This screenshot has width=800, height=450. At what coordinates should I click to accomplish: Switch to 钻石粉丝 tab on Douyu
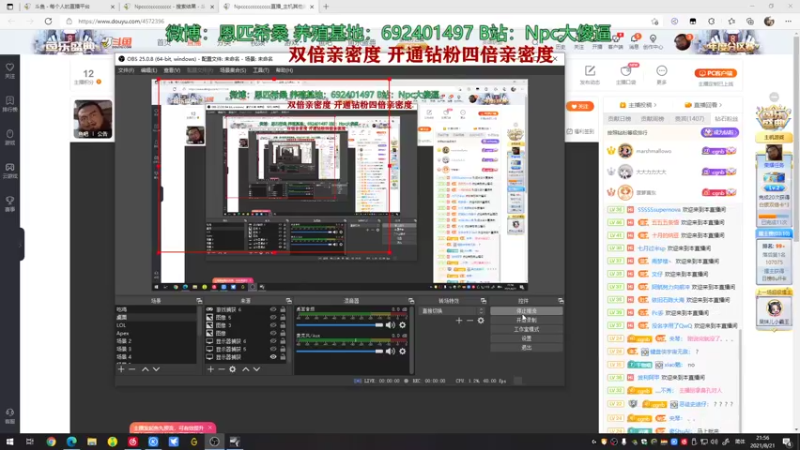click(x=726, y=119)
